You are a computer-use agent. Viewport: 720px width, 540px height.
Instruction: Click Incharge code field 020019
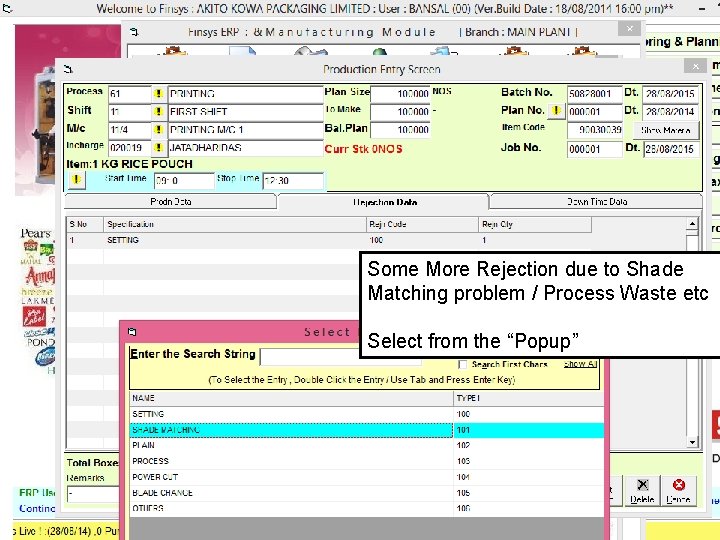(129, 148)
